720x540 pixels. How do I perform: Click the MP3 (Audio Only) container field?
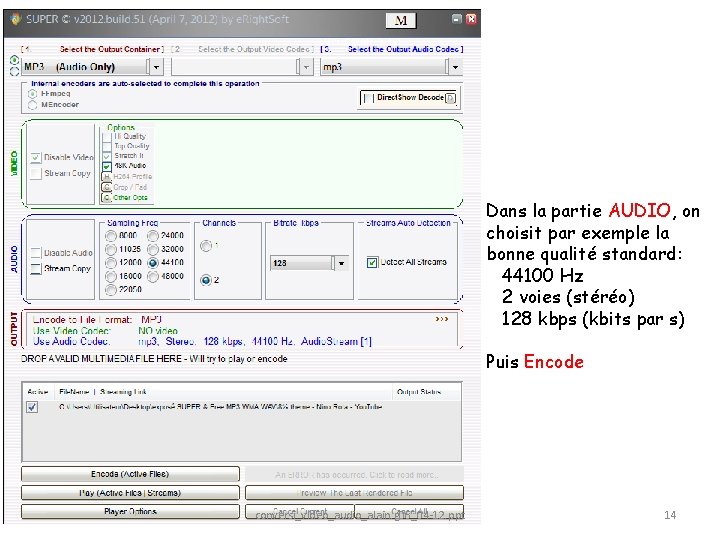click(86, 67)
